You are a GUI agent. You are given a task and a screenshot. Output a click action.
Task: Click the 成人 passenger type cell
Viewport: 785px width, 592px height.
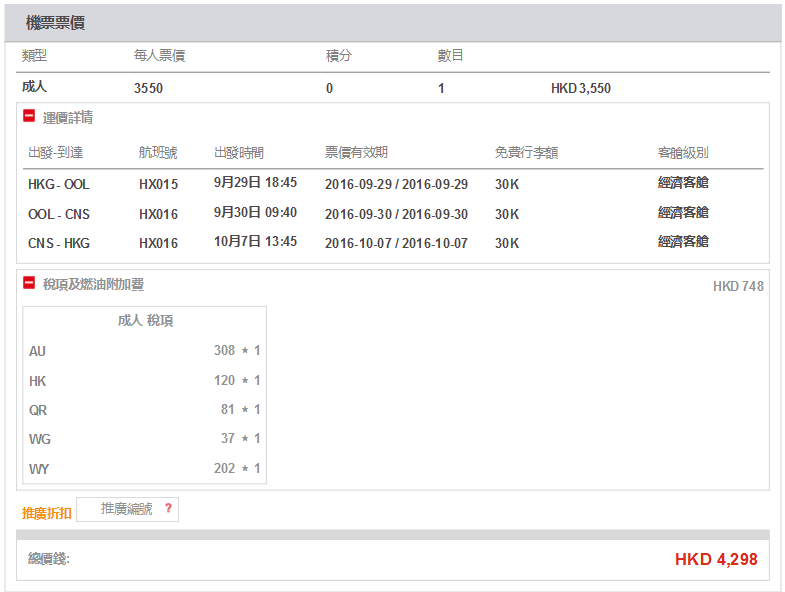click(x=34, y=87)
